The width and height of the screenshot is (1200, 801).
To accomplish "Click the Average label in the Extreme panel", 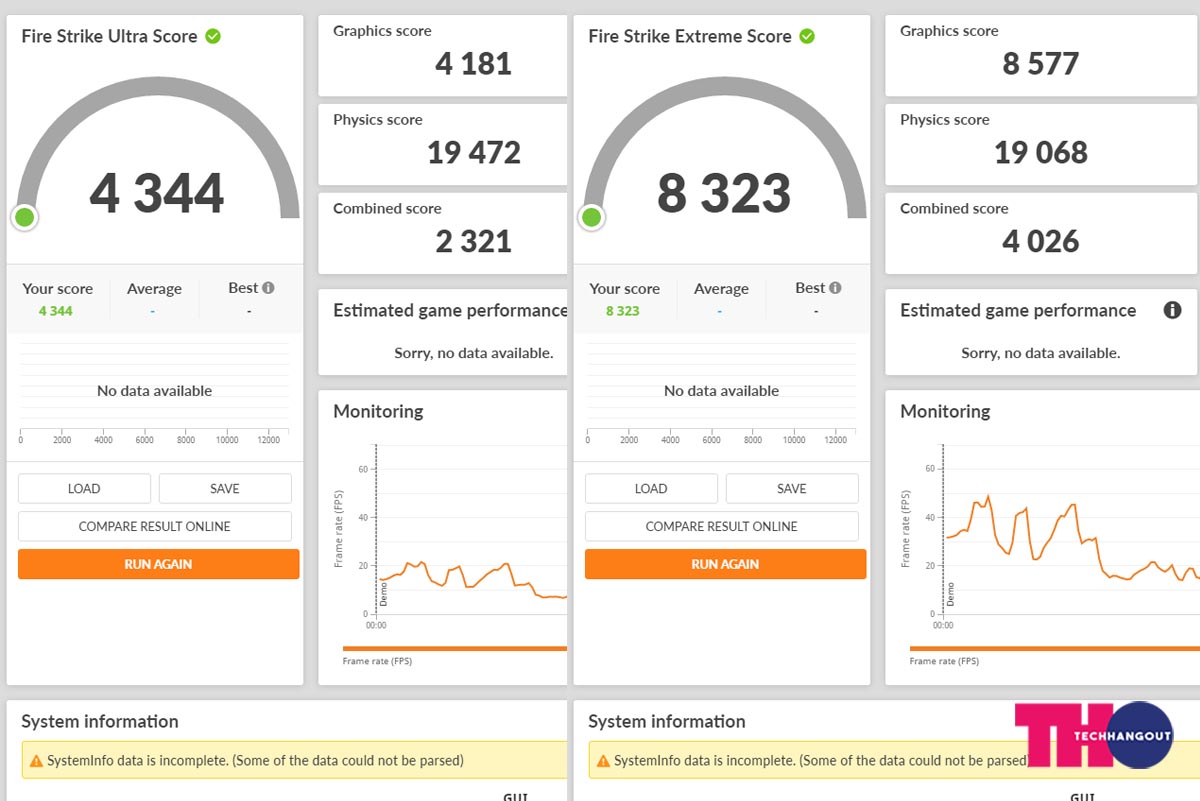I will tap(721, 289).
